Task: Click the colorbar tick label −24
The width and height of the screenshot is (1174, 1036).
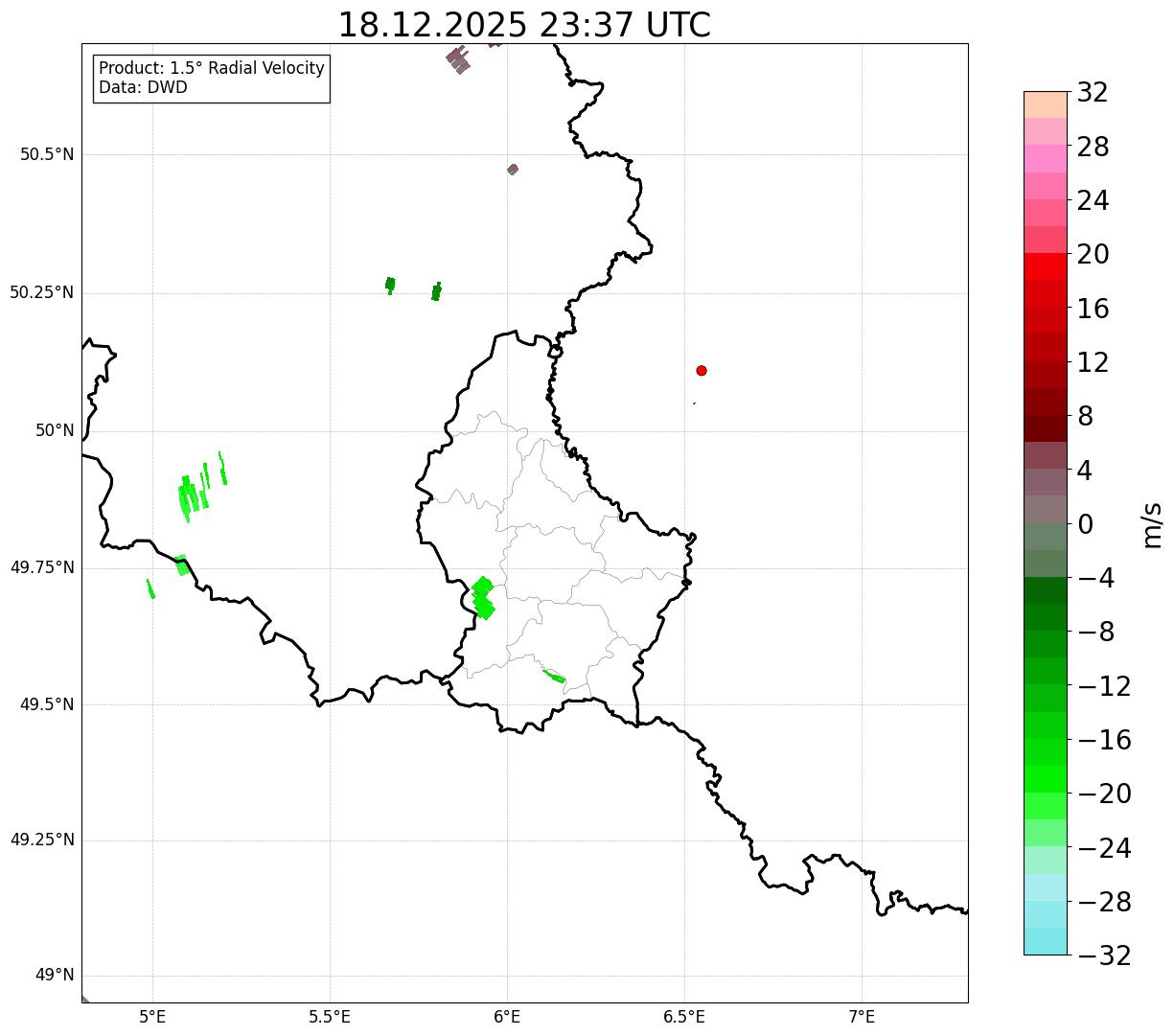Action: tap(1104, 848)
